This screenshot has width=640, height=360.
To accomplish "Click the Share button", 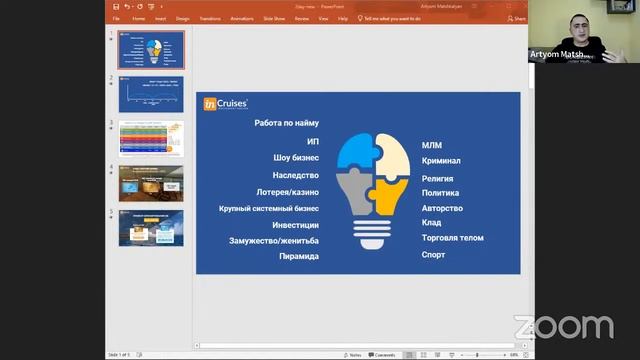I will (517, 19).
